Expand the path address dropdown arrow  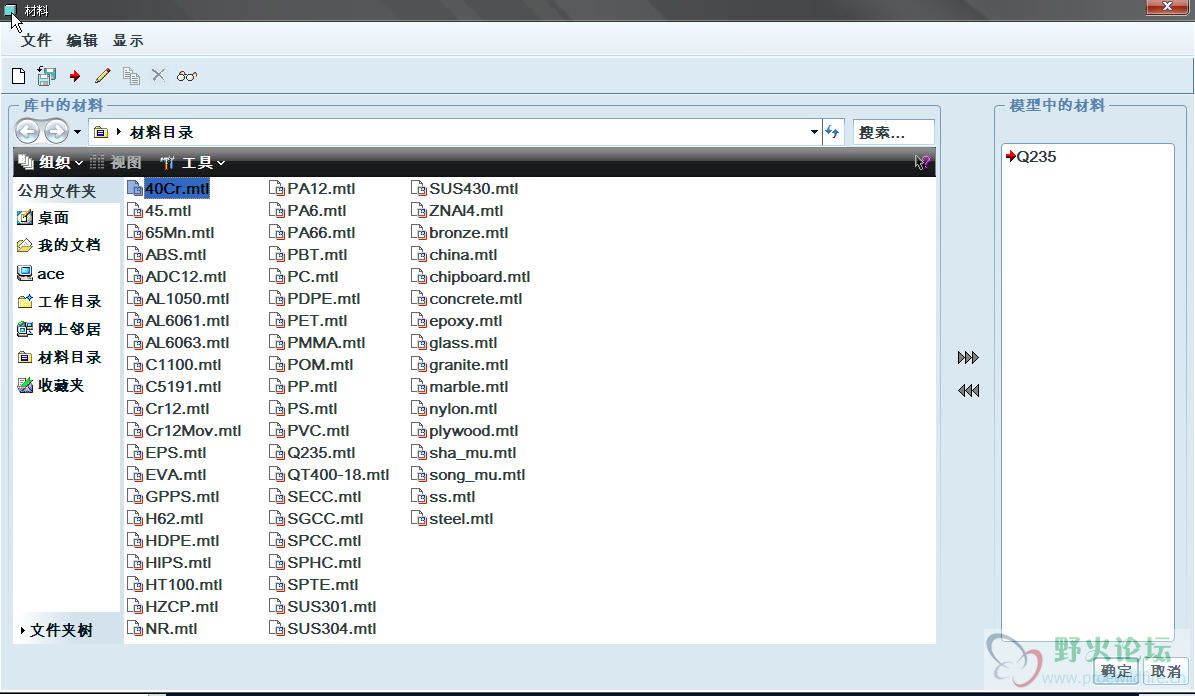(814, 132)
